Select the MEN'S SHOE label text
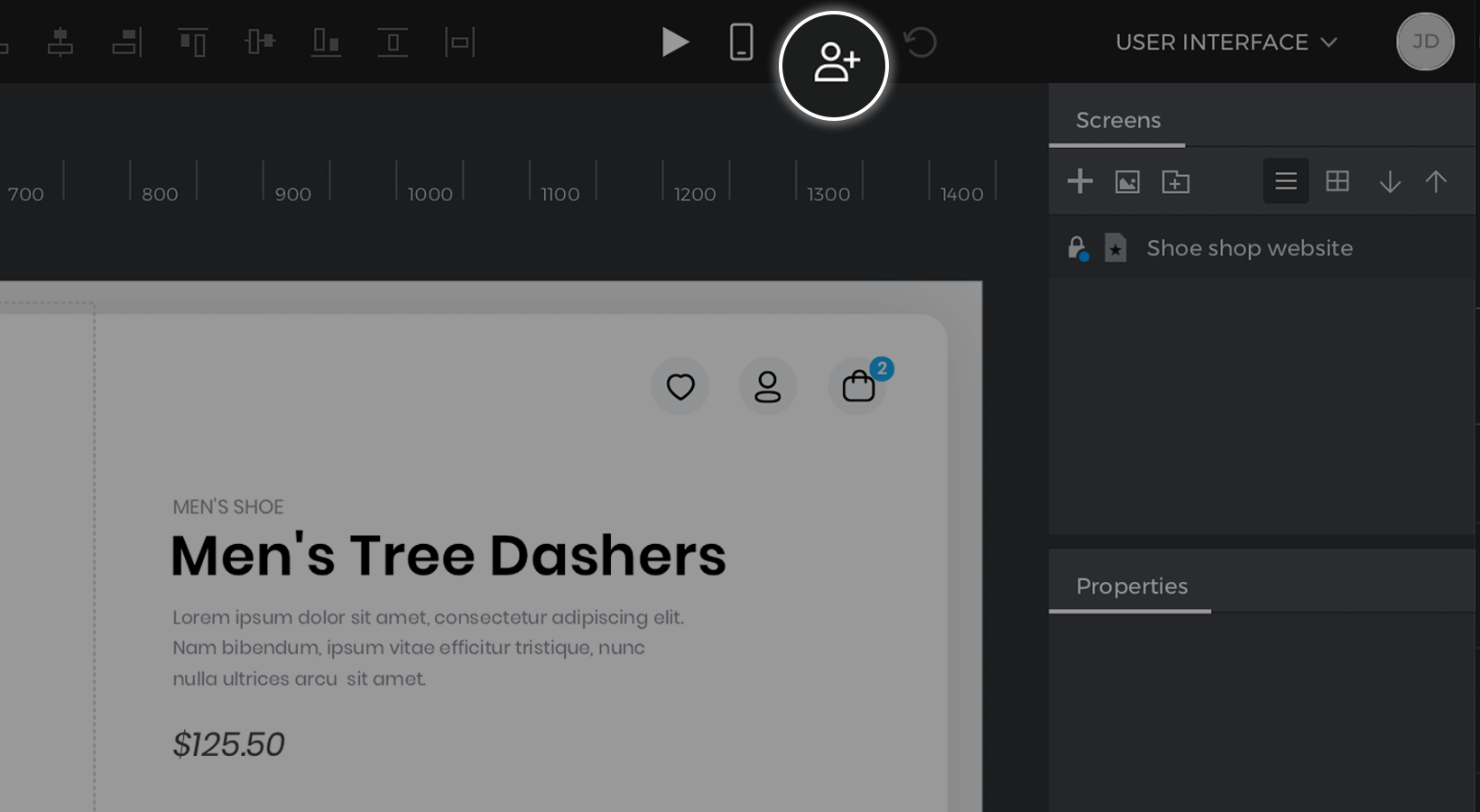 (228, 507)
